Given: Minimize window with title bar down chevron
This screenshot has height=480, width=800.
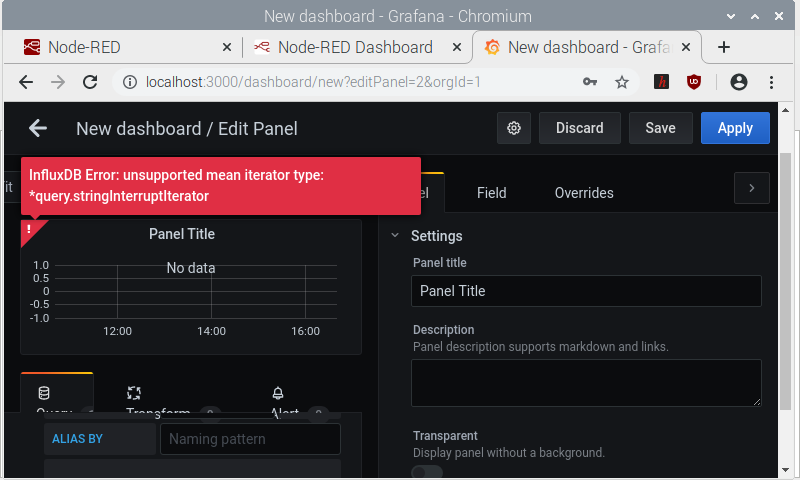Looking at the screenshot, I should [x=731, y=16].
